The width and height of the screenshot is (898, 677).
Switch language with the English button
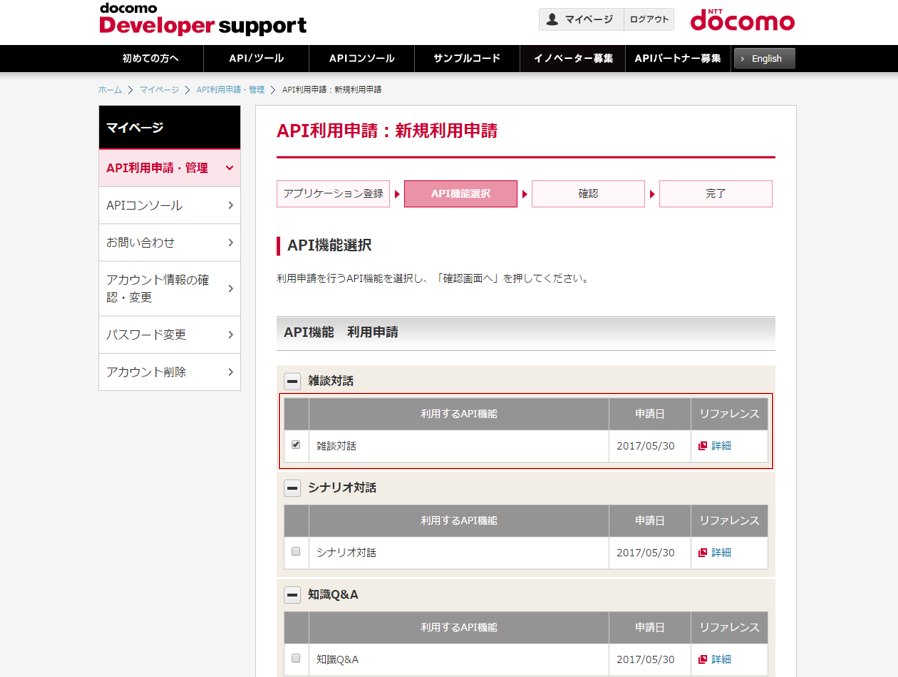click(765, 58)
